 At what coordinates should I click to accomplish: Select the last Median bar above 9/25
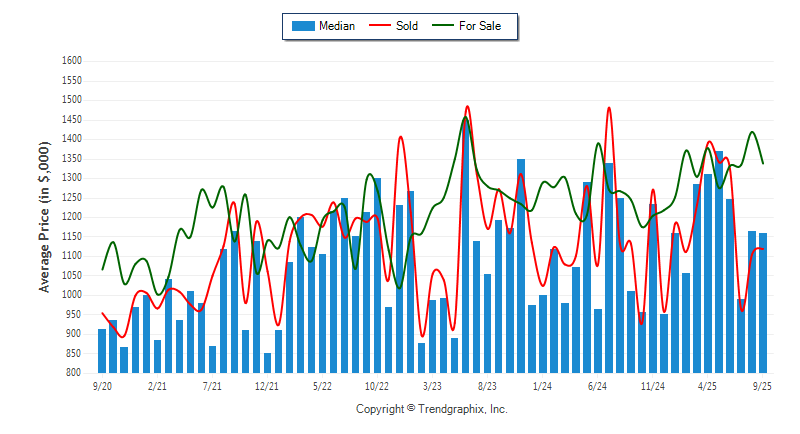coord(763,302)
